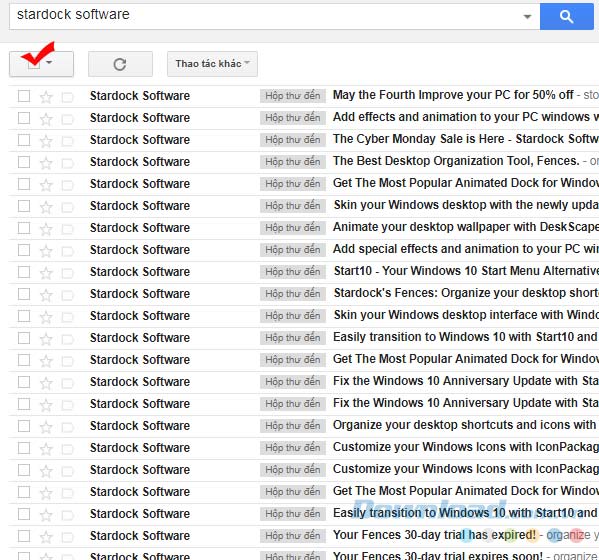Viewport: 599px width, 560px height.
Task: Star the Add effects and animation email
Action: [46, 119]
